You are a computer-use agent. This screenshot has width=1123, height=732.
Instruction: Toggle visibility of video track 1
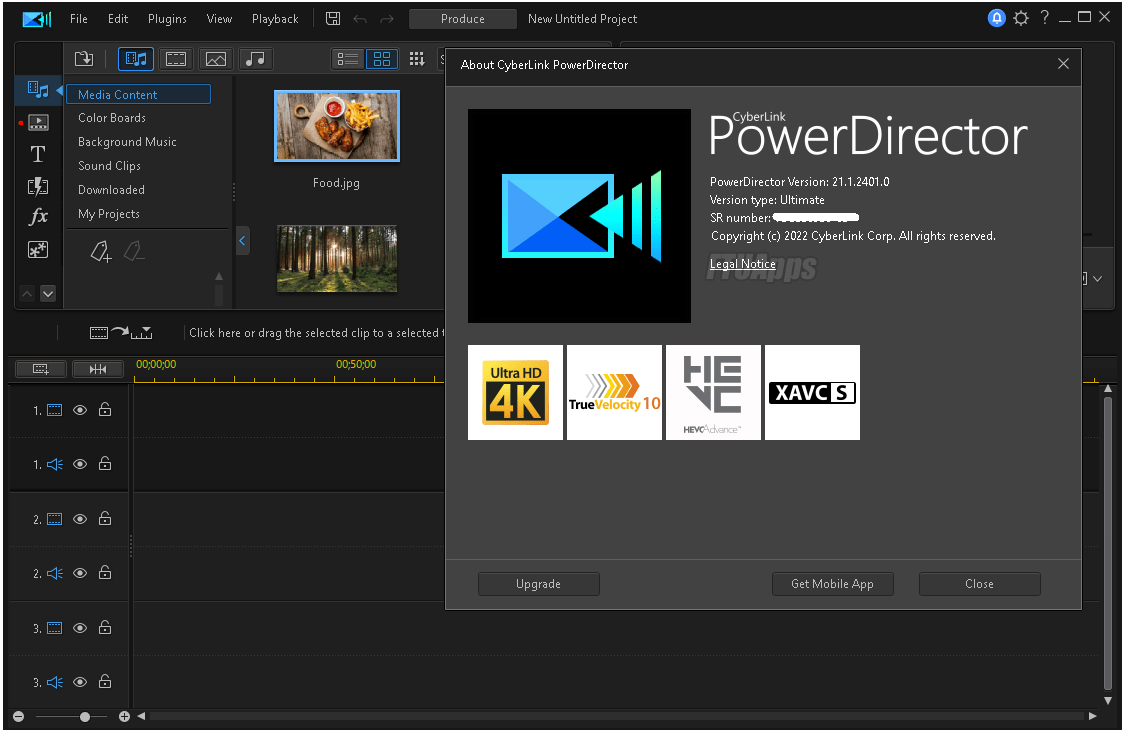click(x=80, y=410)
